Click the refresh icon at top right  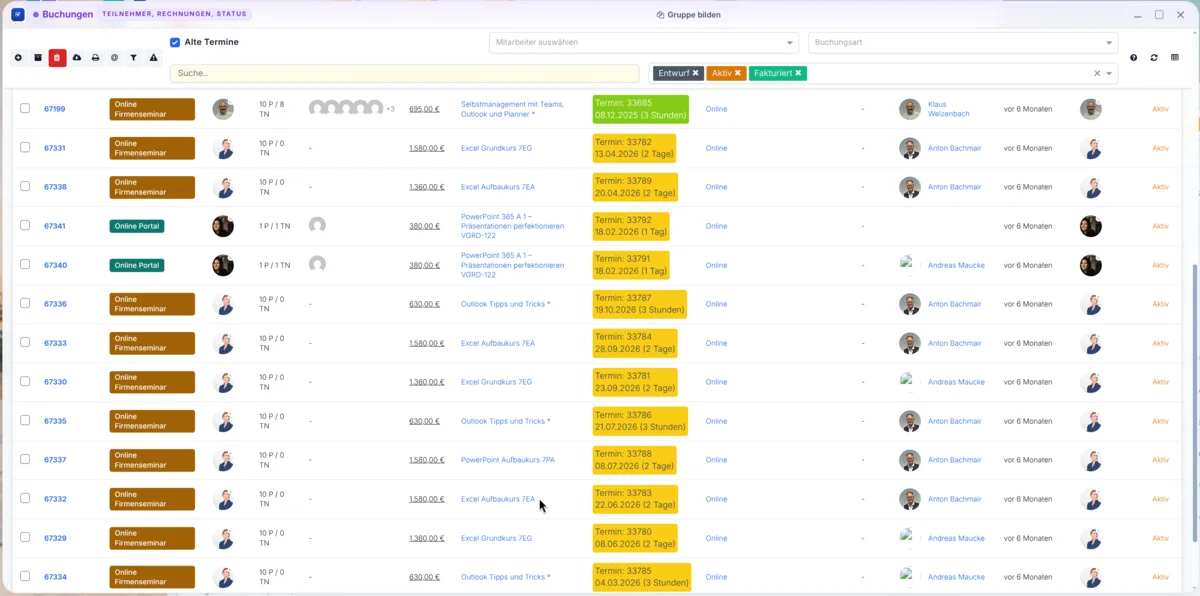pos(1154,58)
